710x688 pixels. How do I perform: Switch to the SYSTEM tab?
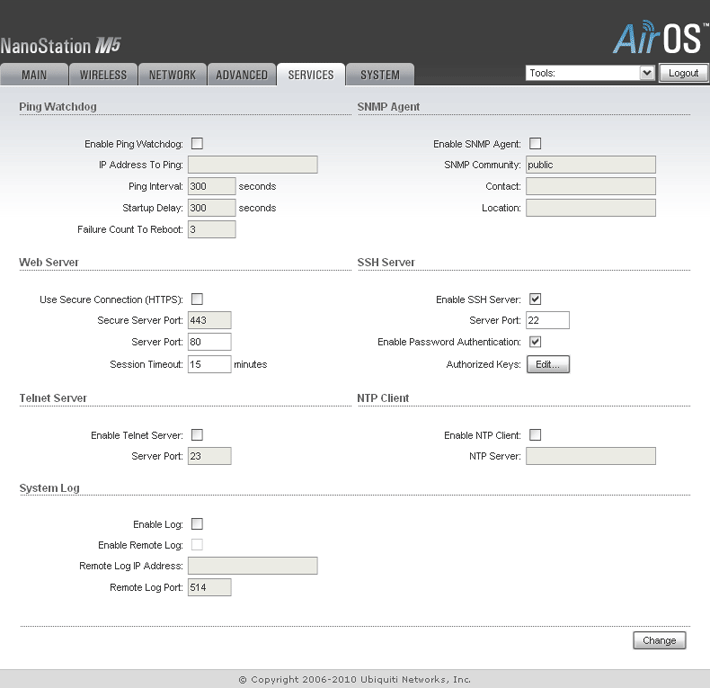(380, 74)
